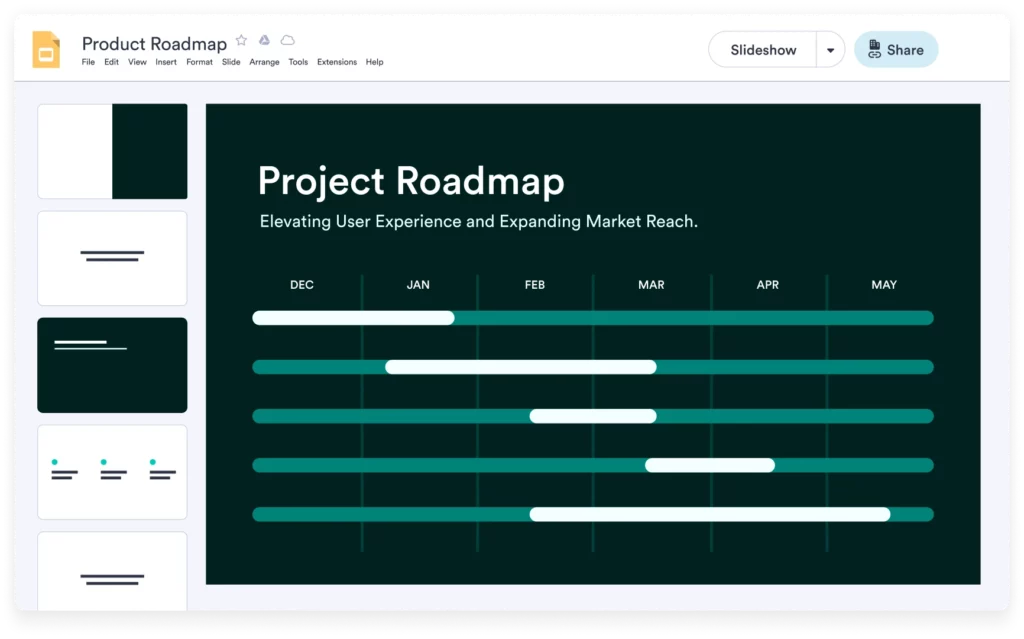
Task: Open the Insert menu
Action: (x=166, y=61)
